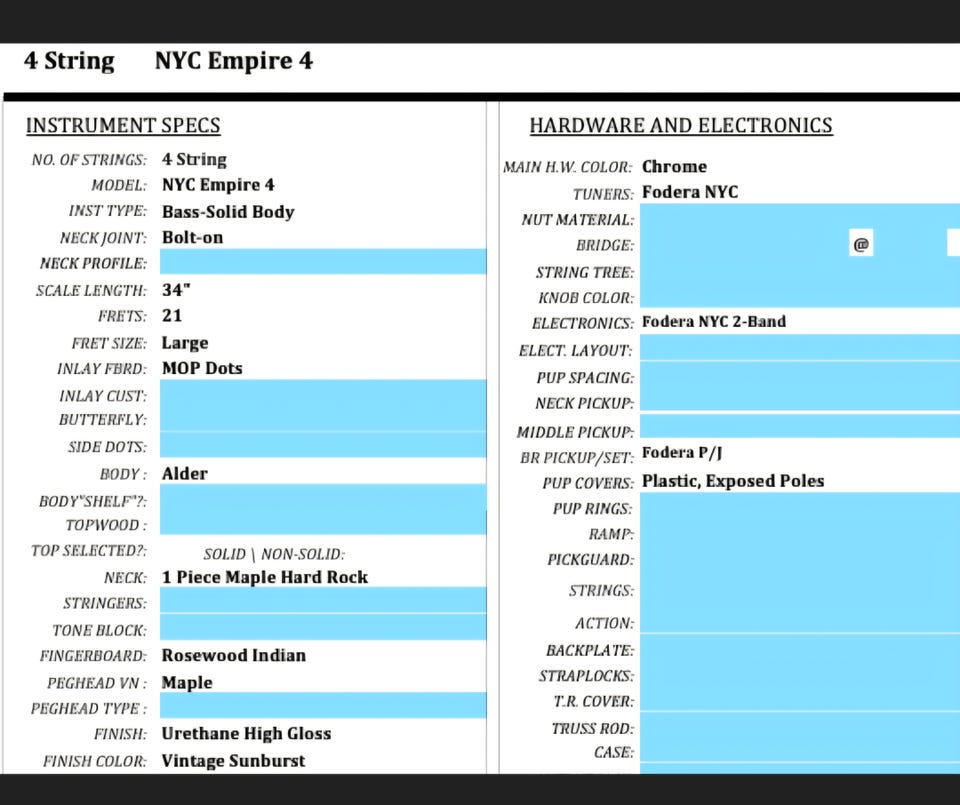Image resolution: width=960 pixels, height=805 pixels.
Task: Select the 'Bolt-on' neck joint value
Action: pos(192,238)
